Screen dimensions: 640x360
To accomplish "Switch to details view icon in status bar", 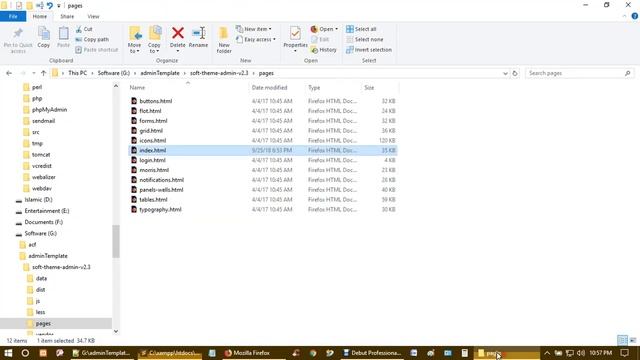I will tap(622, 340).
